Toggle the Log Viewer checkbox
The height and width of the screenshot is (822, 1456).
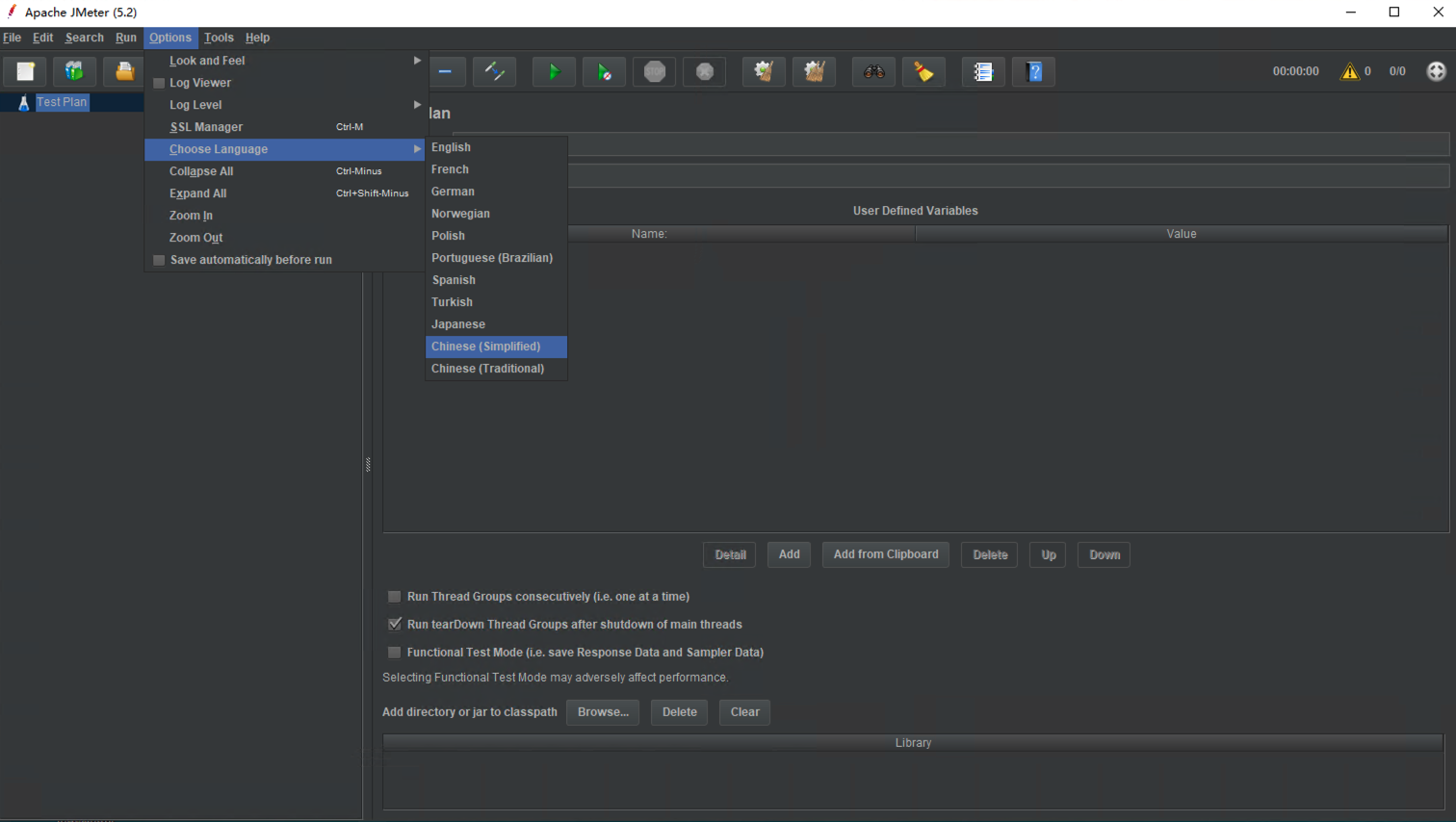(160, 83)
